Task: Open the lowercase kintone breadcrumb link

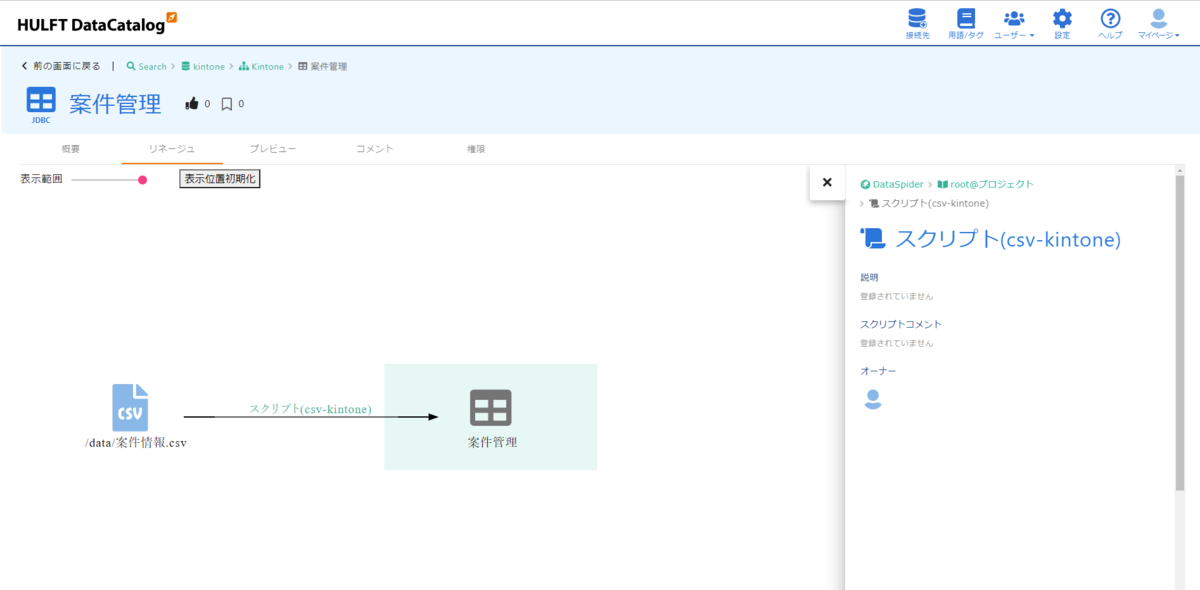Action: pyautogui.click(x=203, y=66)
